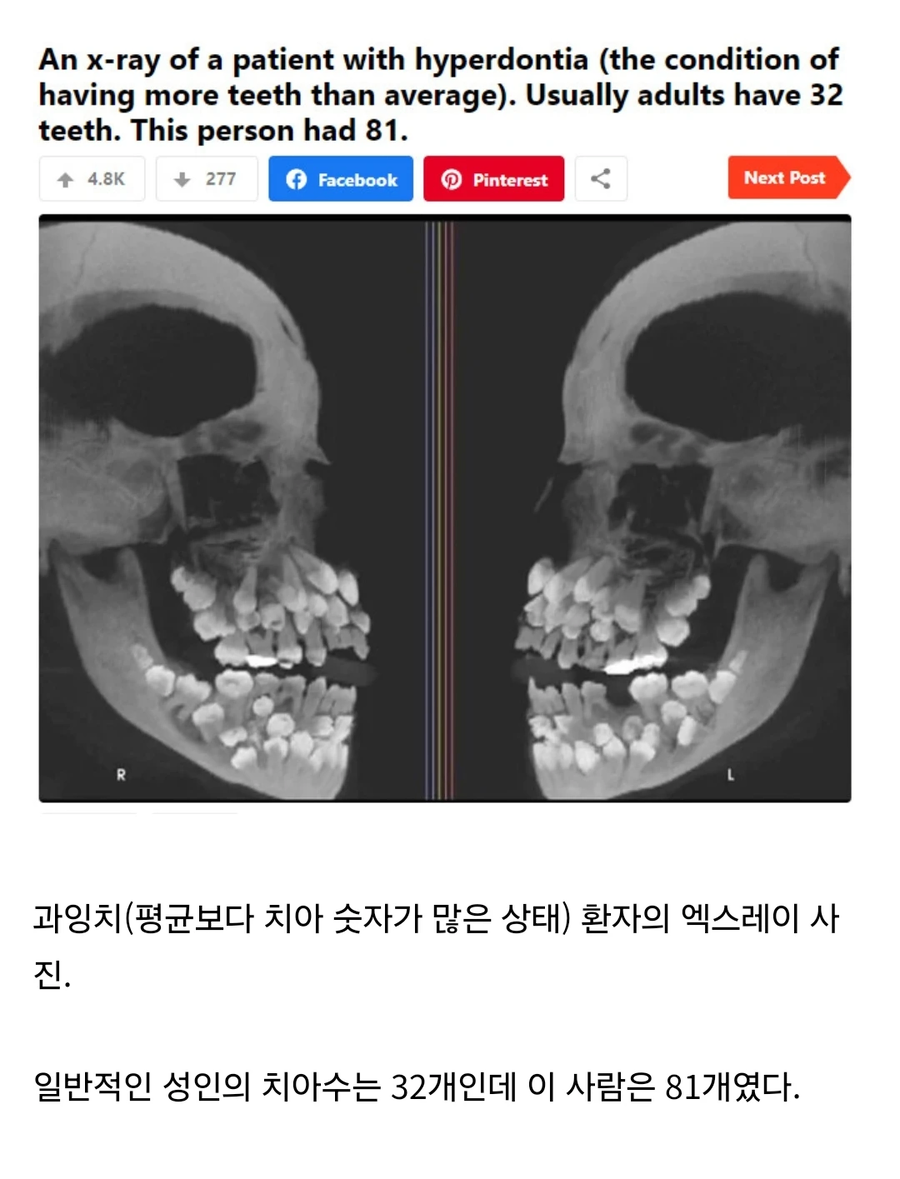This screenshot has width=900, height=1179.
Task: Click the colored vertical lines divider
Action: [439, 508]
